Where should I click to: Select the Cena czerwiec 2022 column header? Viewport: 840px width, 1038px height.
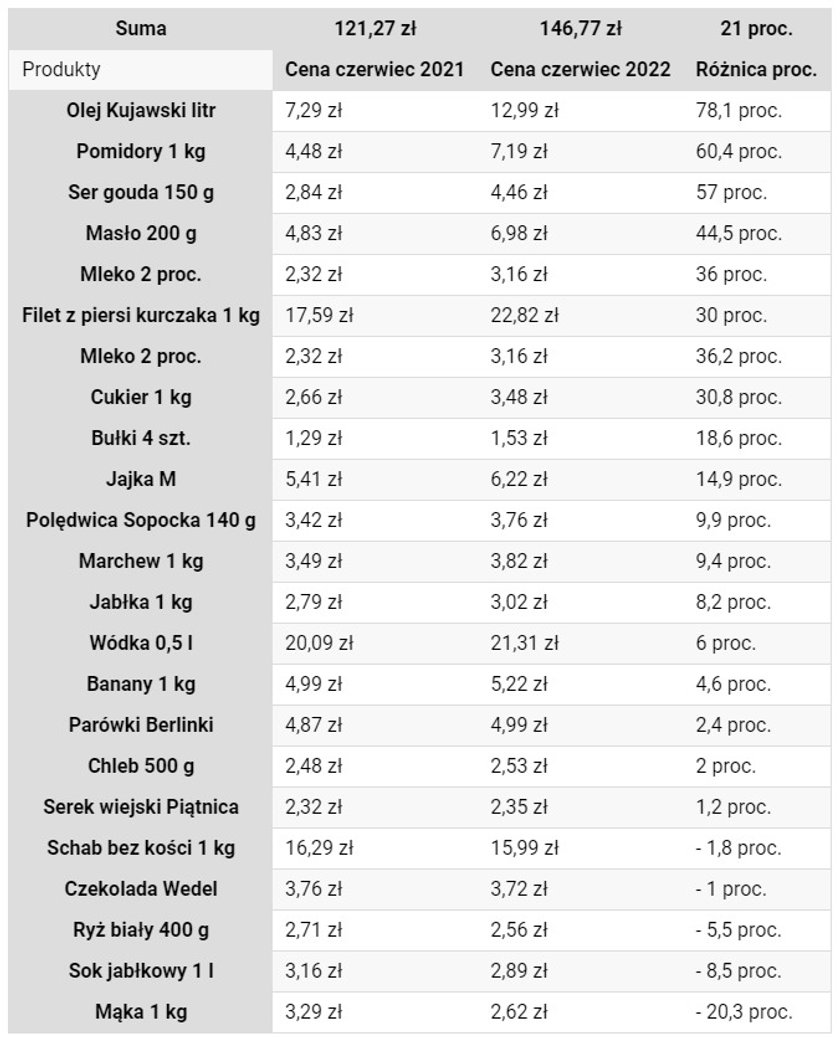click(581, 70)
